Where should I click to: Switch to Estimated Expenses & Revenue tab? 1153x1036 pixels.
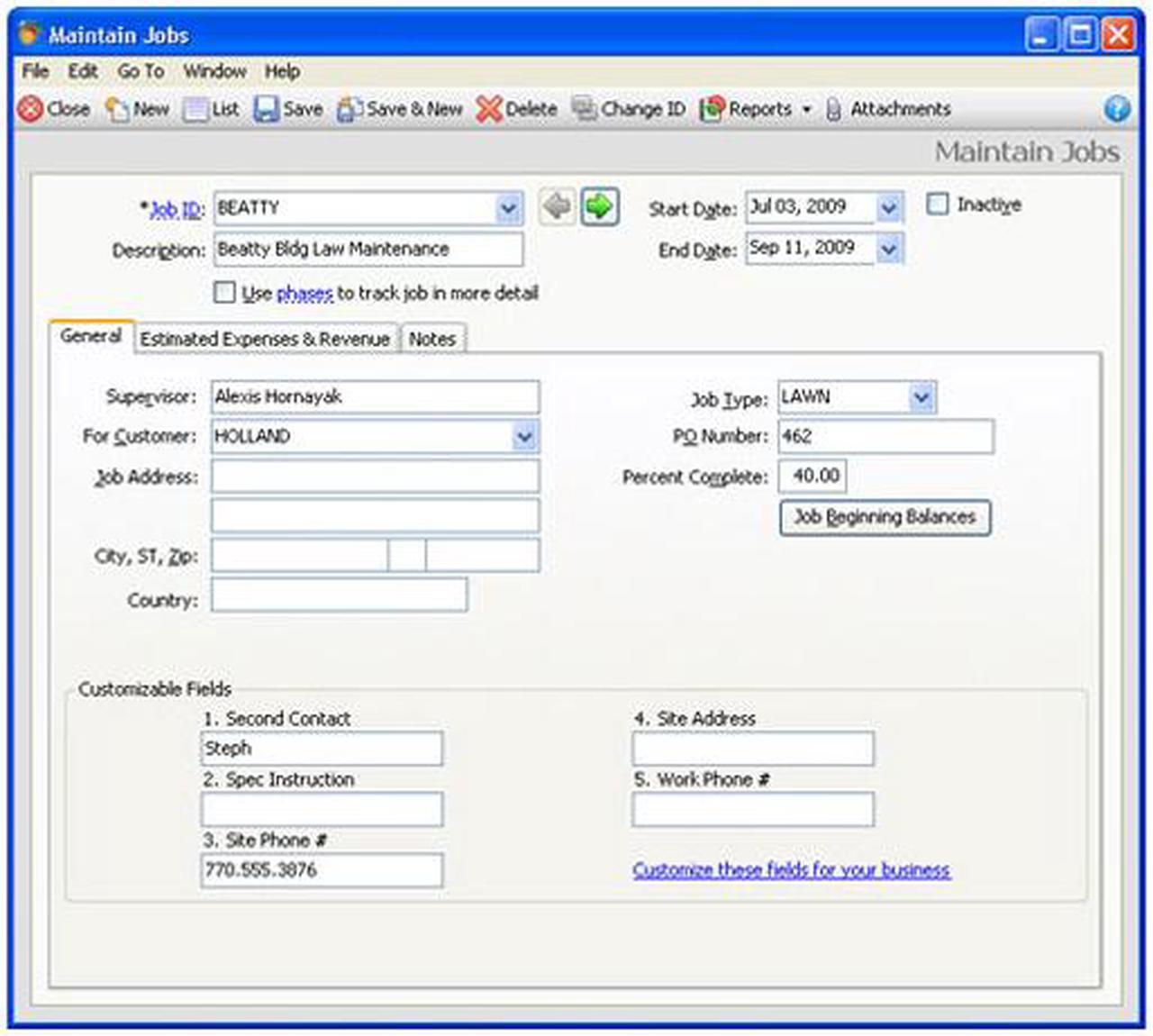(x=265, y=339)
